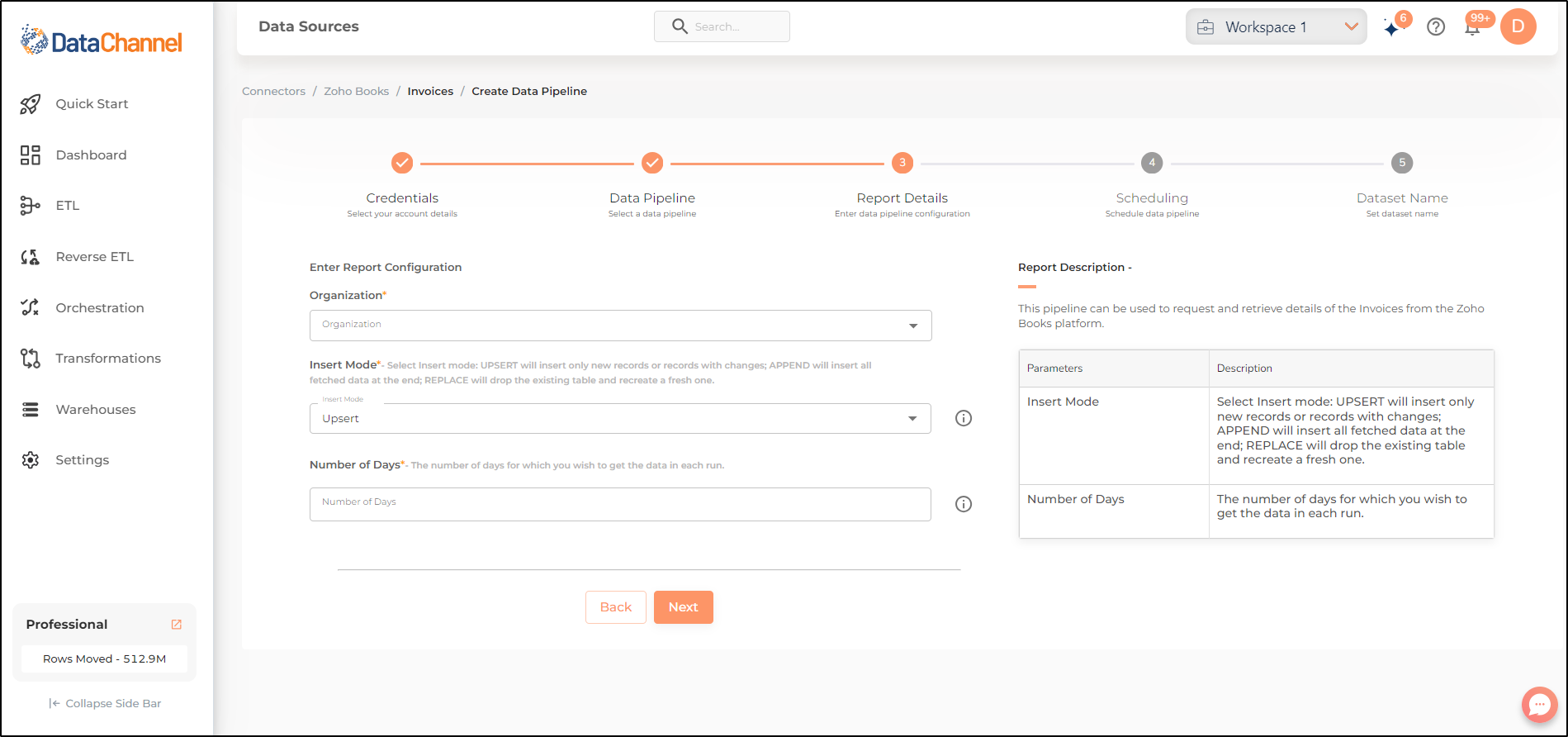The width and height of the screenshot is (1568, 737).
Task: Click the Next button
Action: (684, 607)
